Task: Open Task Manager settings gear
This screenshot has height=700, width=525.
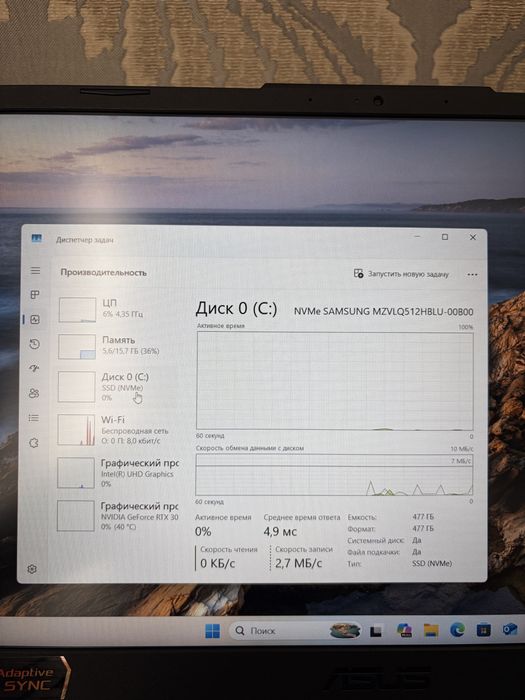Action: pos(32,569)
